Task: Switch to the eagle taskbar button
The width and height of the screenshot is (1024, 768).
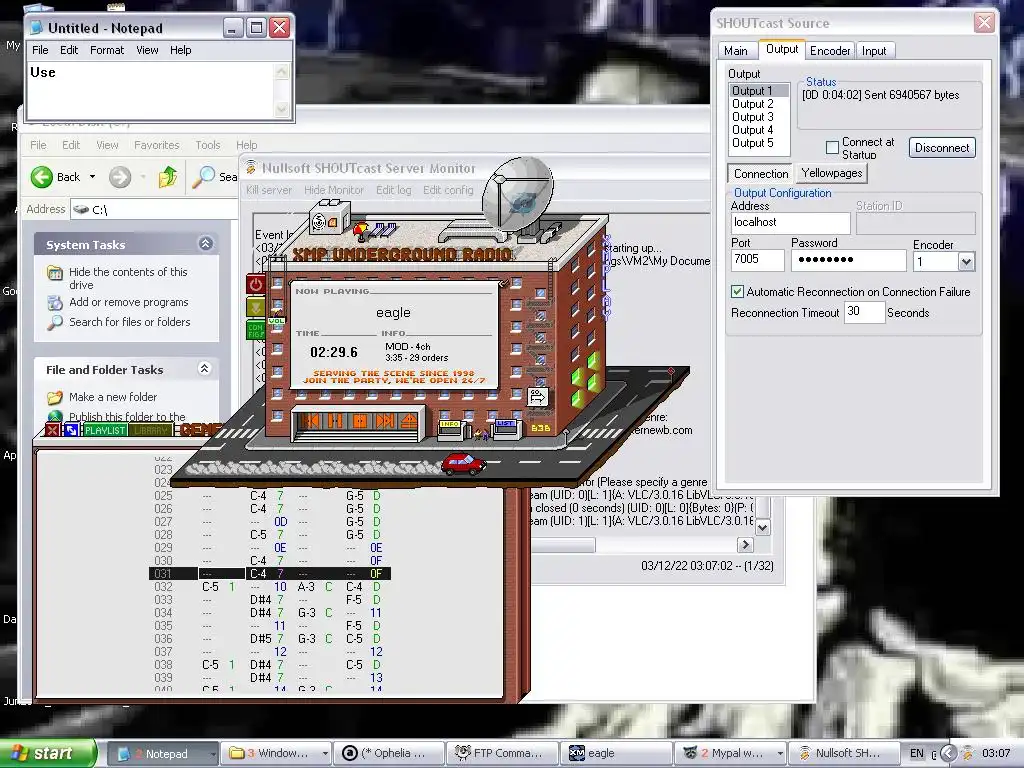Action: coord(616,753)
